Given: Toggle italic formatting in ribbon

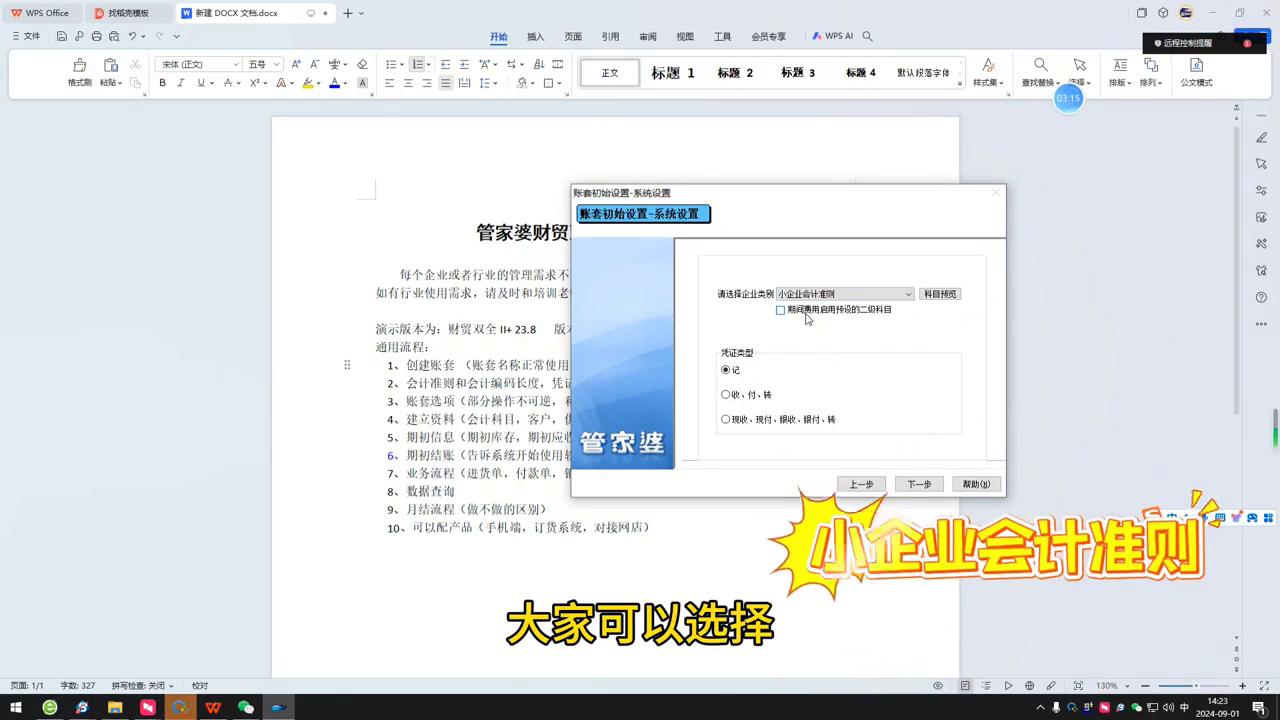Looking at the screenshot, I should (x=181, y=83).
